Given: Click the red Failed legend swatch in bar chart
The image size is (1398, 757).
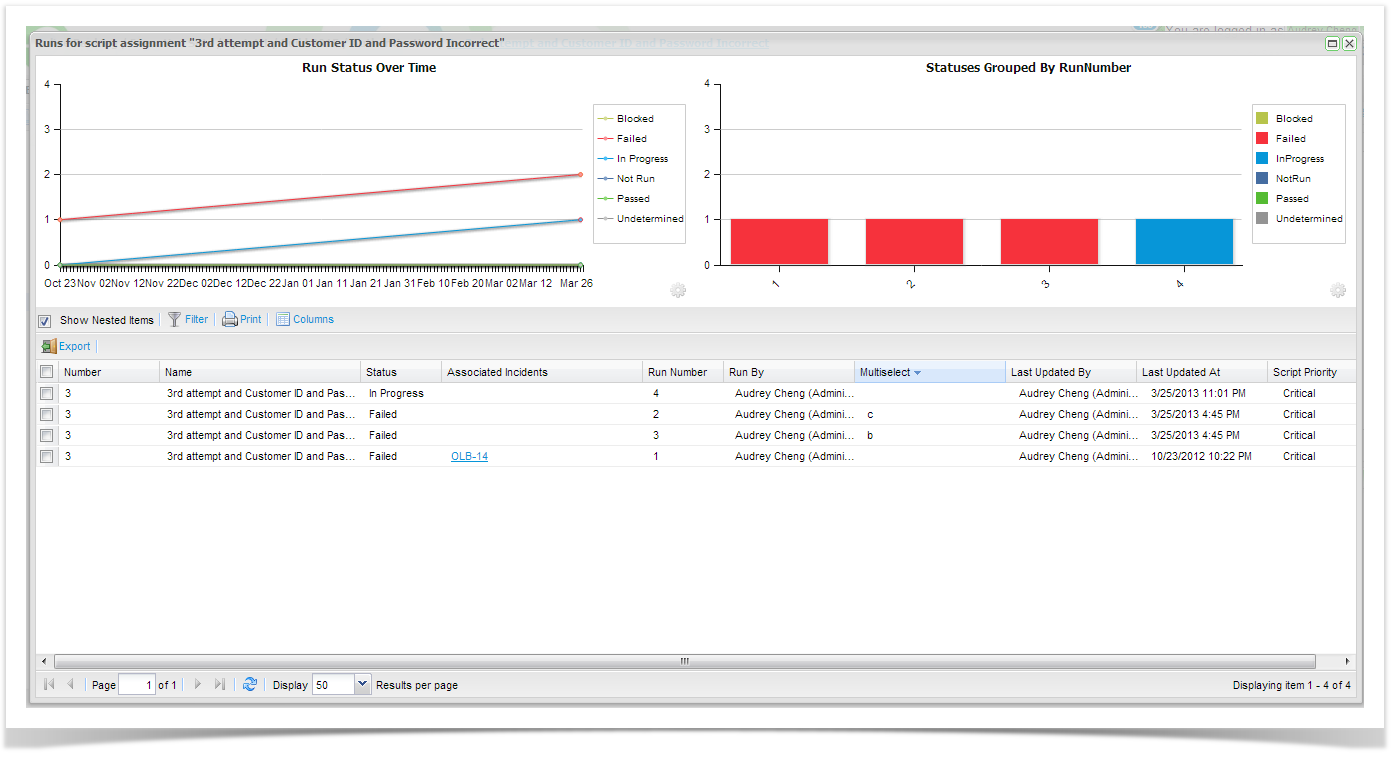Looking at the screenshot, I should tap(1262, 139).
